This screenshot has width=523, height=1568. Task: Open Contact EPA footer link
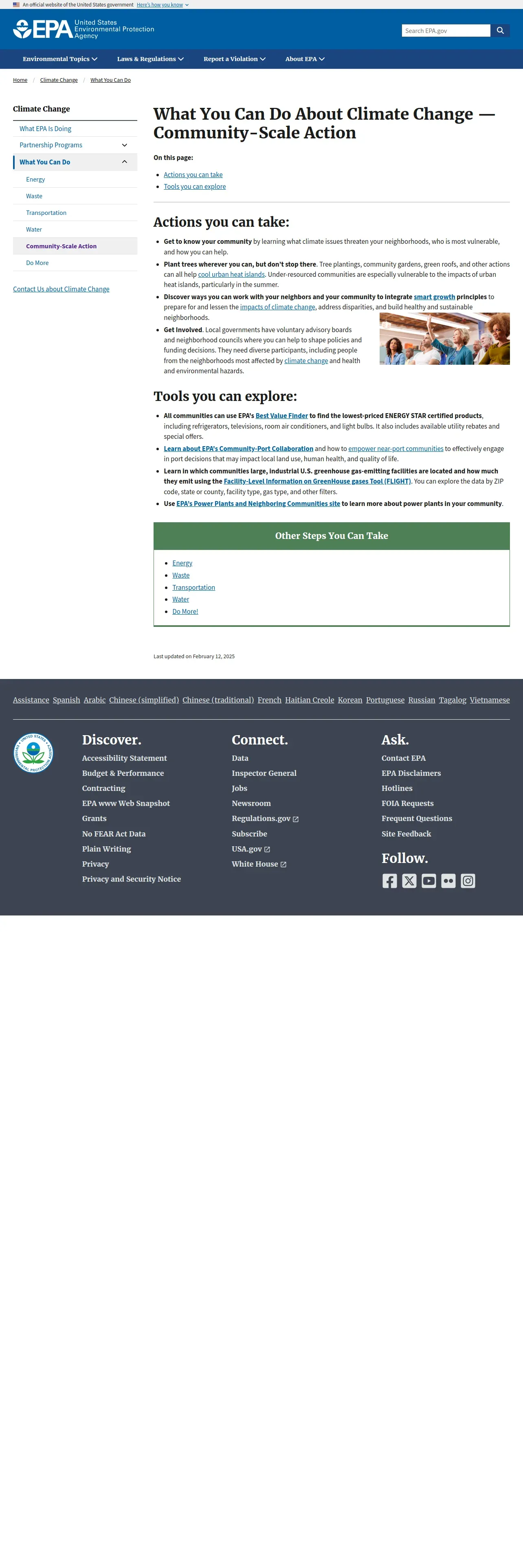point(404,758)
